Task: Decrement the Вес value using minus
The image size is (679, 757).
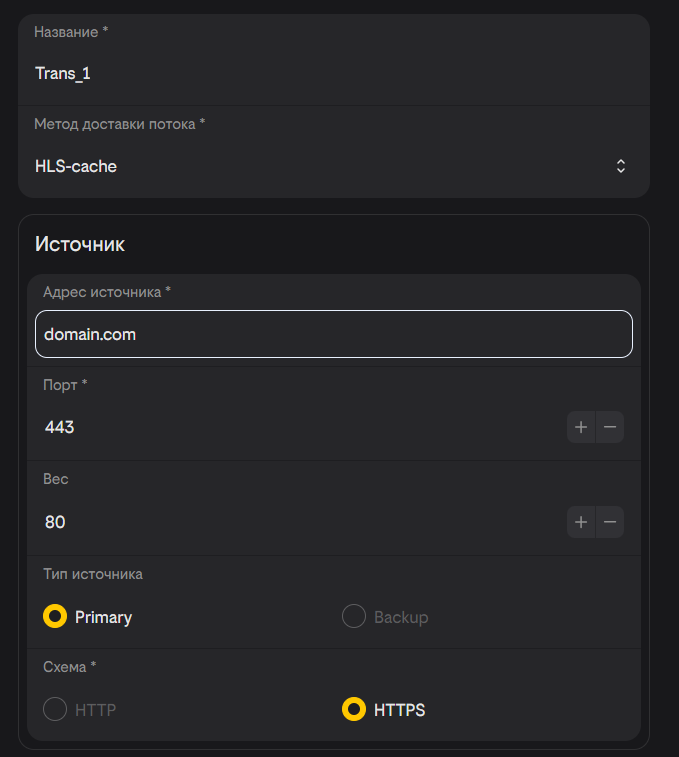Action: click(610, 522)
